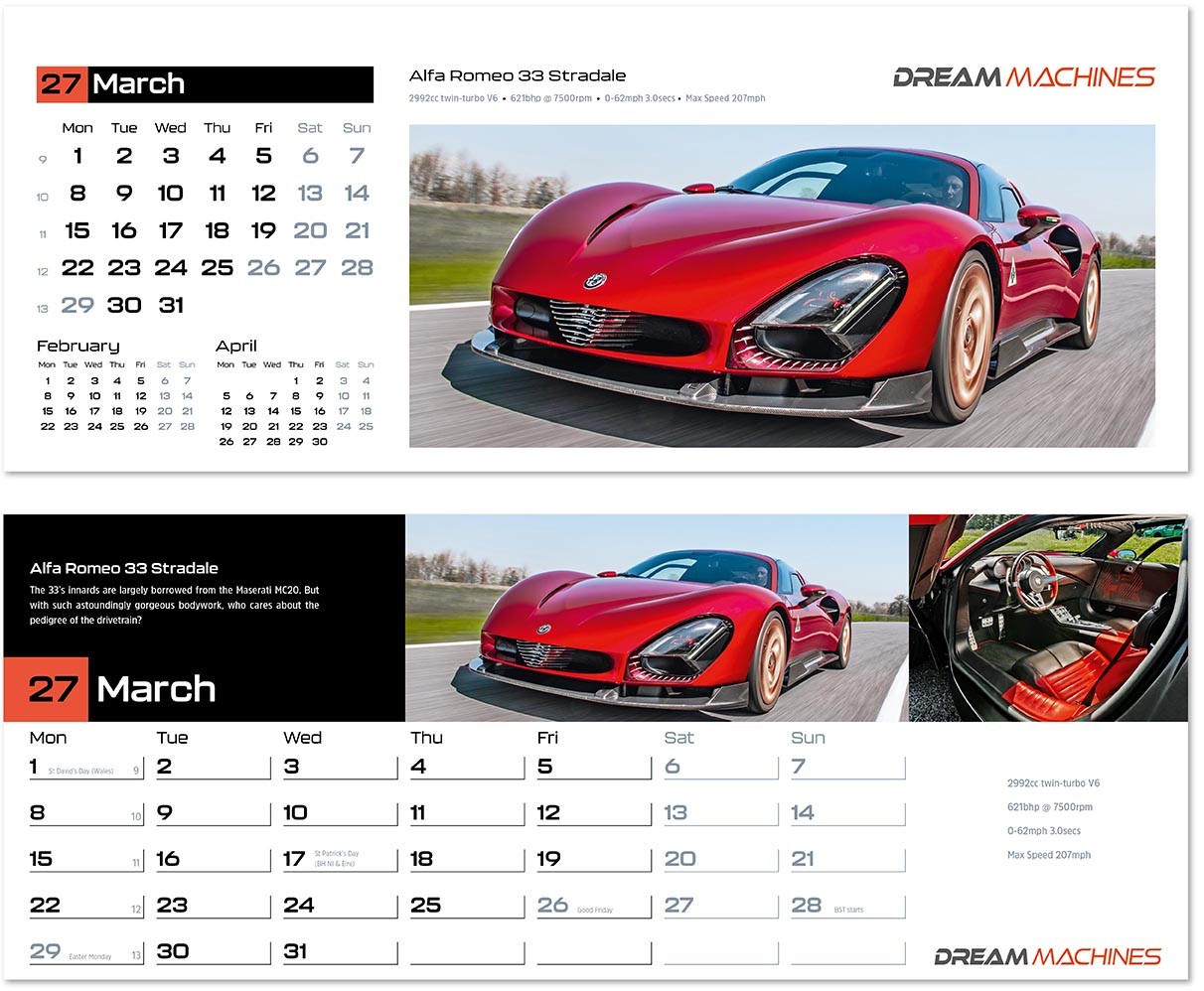Click the Dream Machines logo at top right

pyautogui.click(x=1021, y=74)
